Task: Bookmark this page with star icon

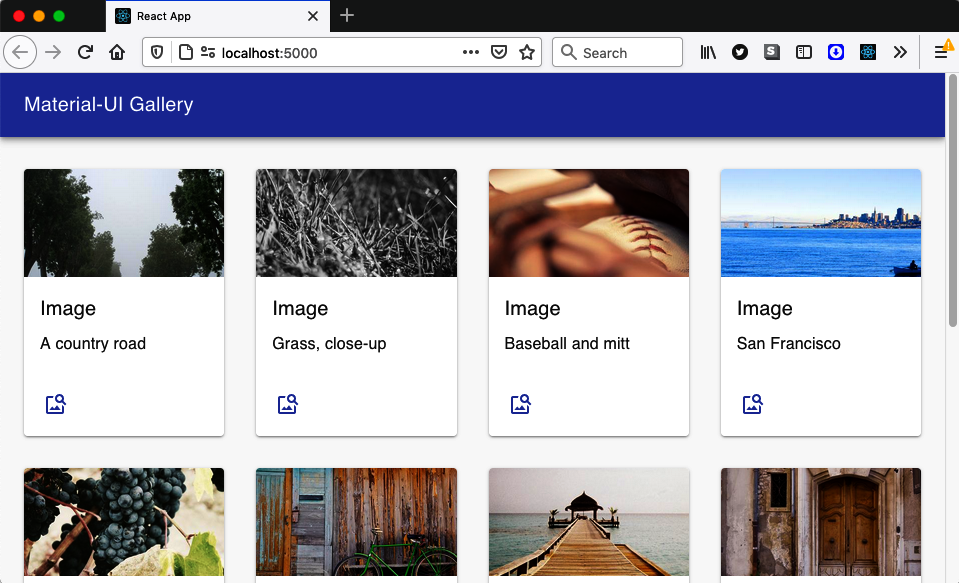Action: [x=527, y=53]
